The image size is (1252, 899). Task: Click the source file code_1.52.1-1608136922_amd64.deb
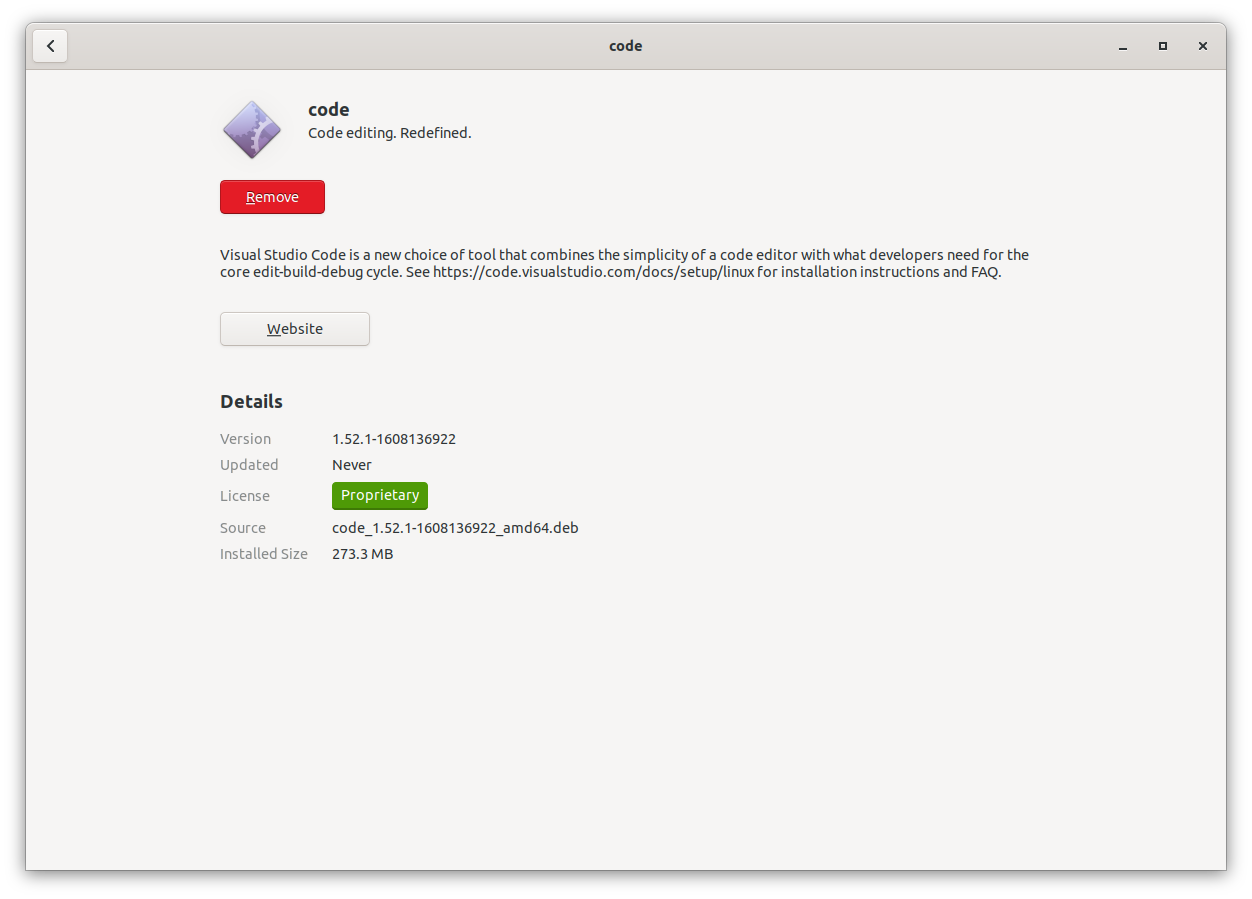[x=455, y=528]
